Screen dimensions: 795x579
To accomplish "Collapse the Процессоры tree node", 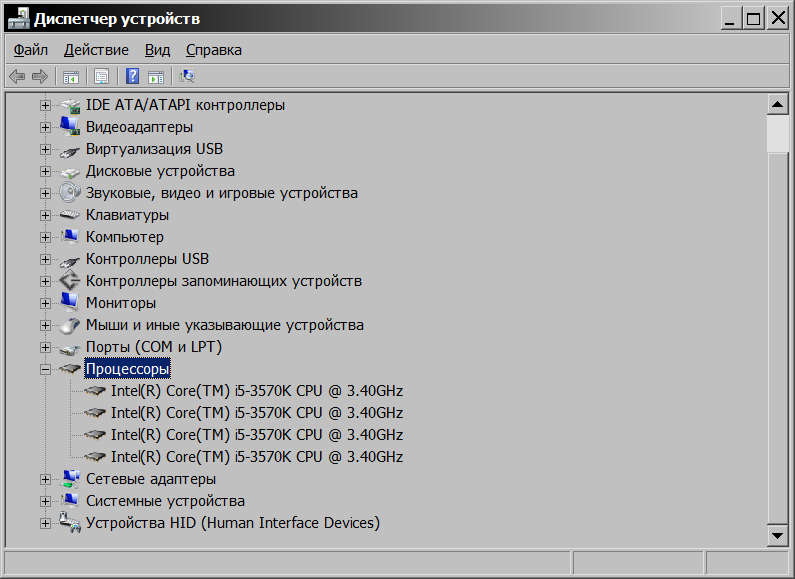I will click(45, 369).
